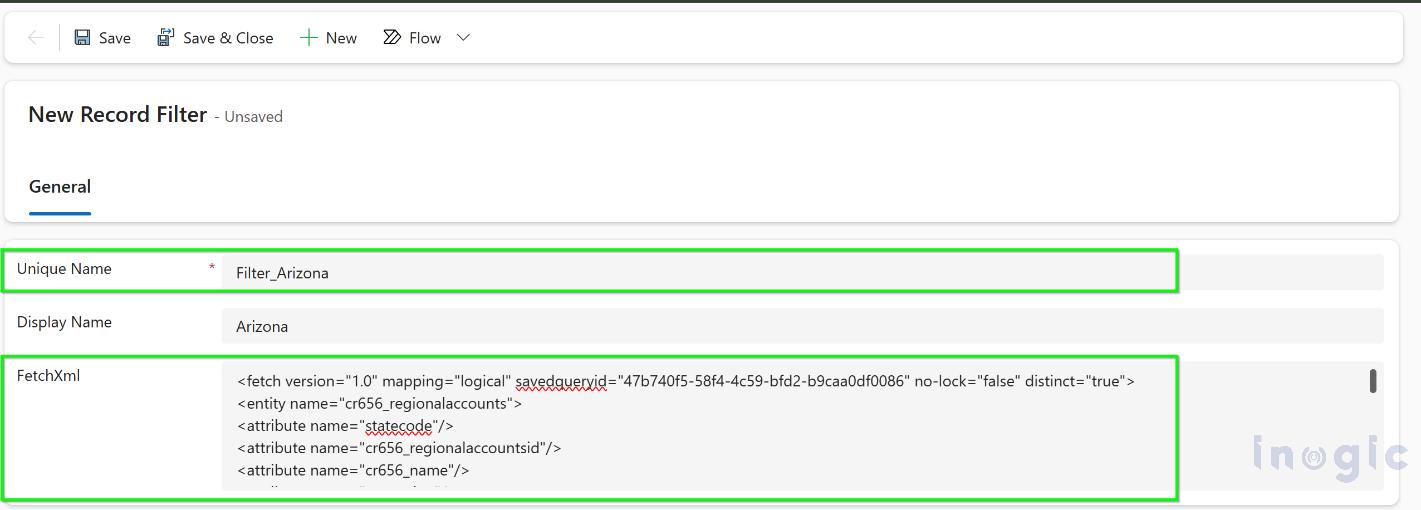Screen dimensions: 1421x510
Task: Edit the Display Name field Arizona
Action: tap(803, 326)
